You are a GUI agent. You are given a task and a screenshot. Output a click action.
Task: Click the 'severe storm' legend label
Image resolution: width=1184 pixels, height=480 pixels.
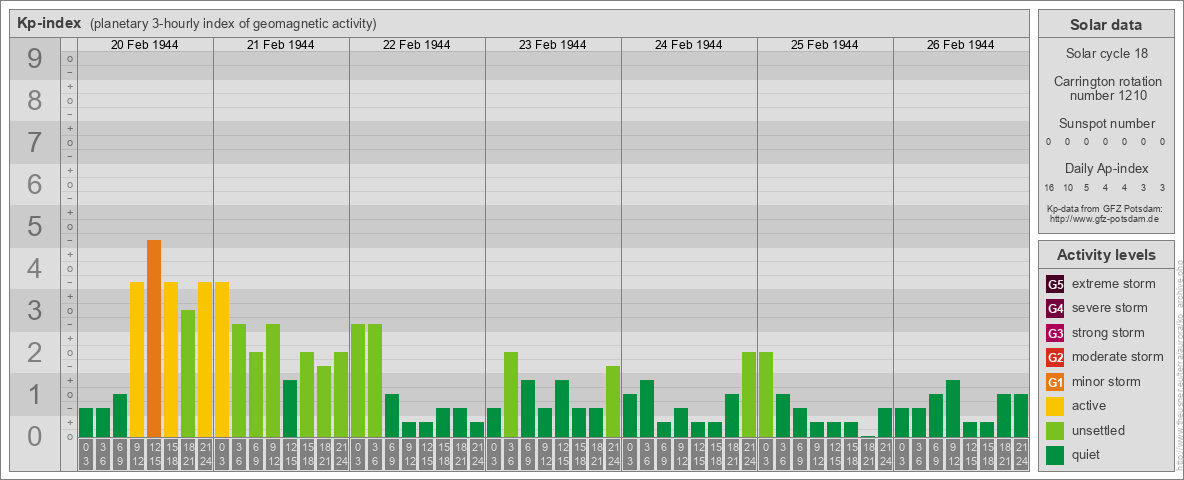[x=1110, y=308]
